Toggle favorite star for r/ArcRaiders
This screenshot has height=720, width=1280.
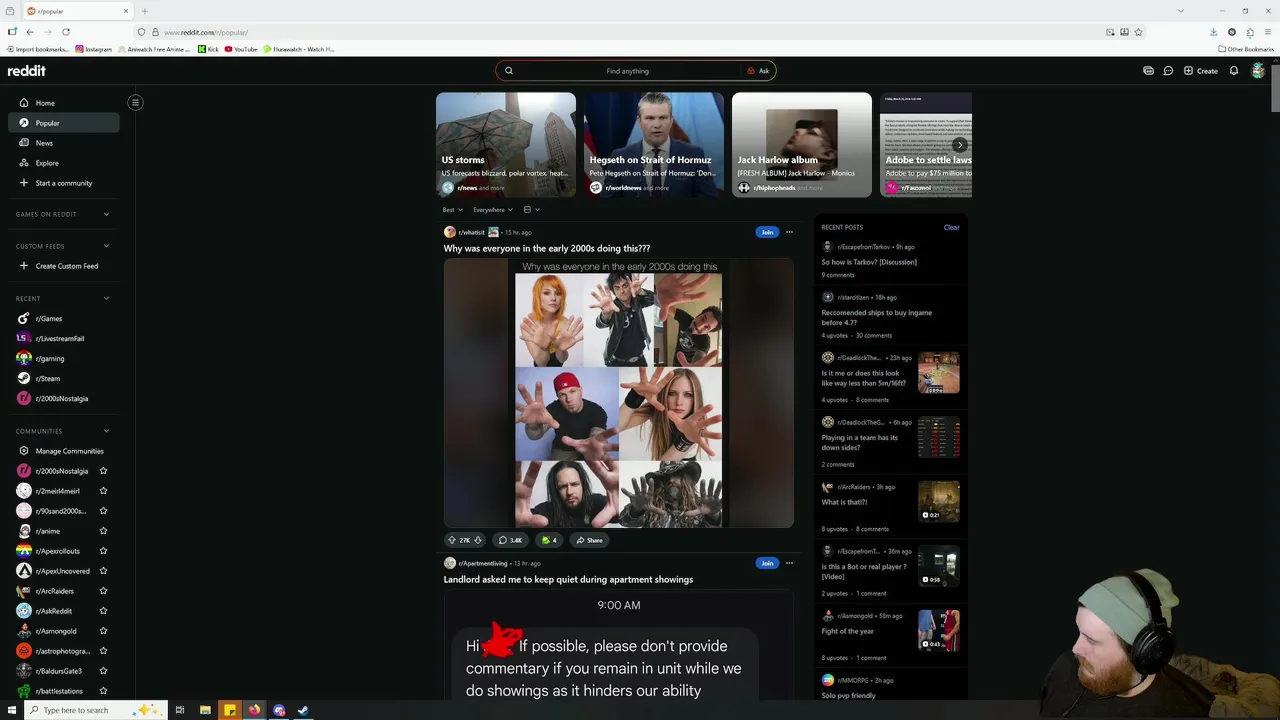(x=103, y=591)
